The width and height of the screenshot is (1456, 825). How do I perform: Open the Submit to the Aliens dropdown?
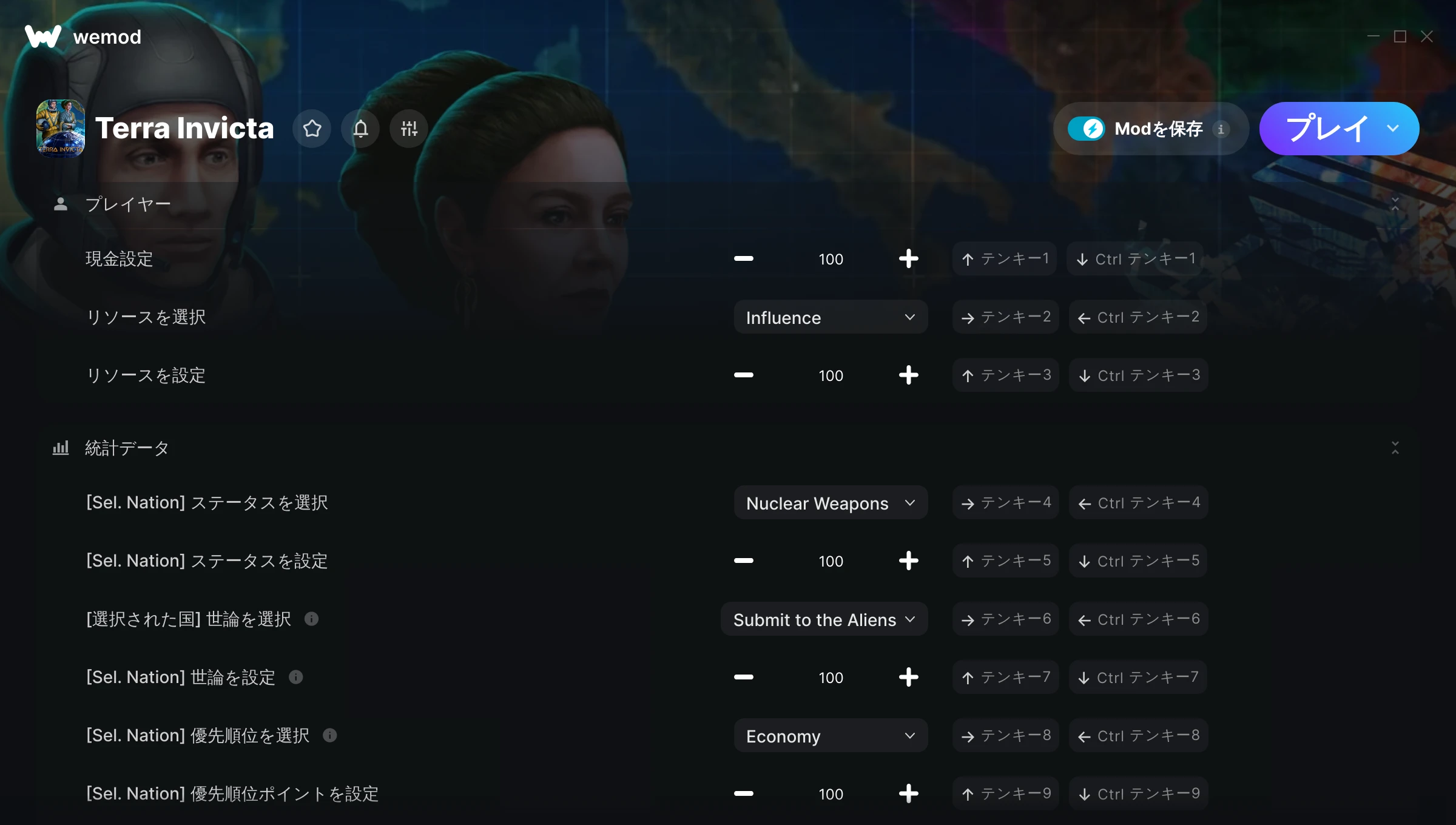(x=824, y=619)
